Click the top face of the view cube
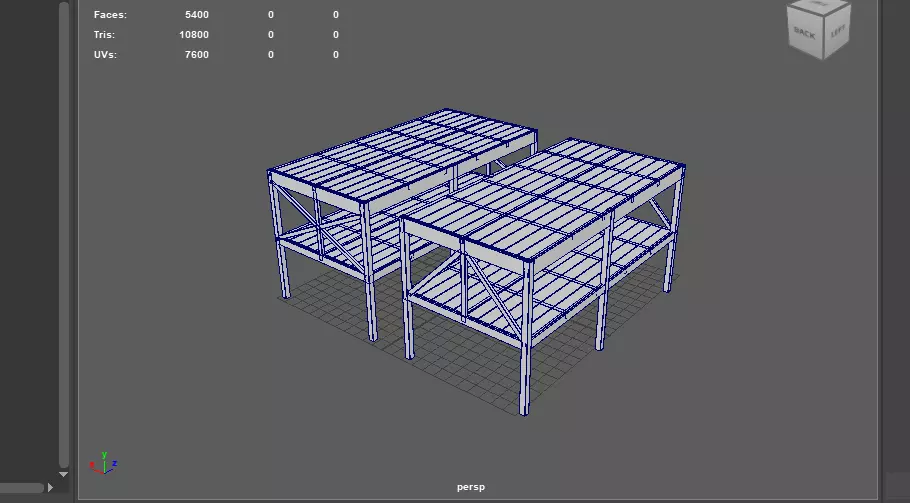The width and height of the screenshot is (910, 503). click(x=819, y=5)
